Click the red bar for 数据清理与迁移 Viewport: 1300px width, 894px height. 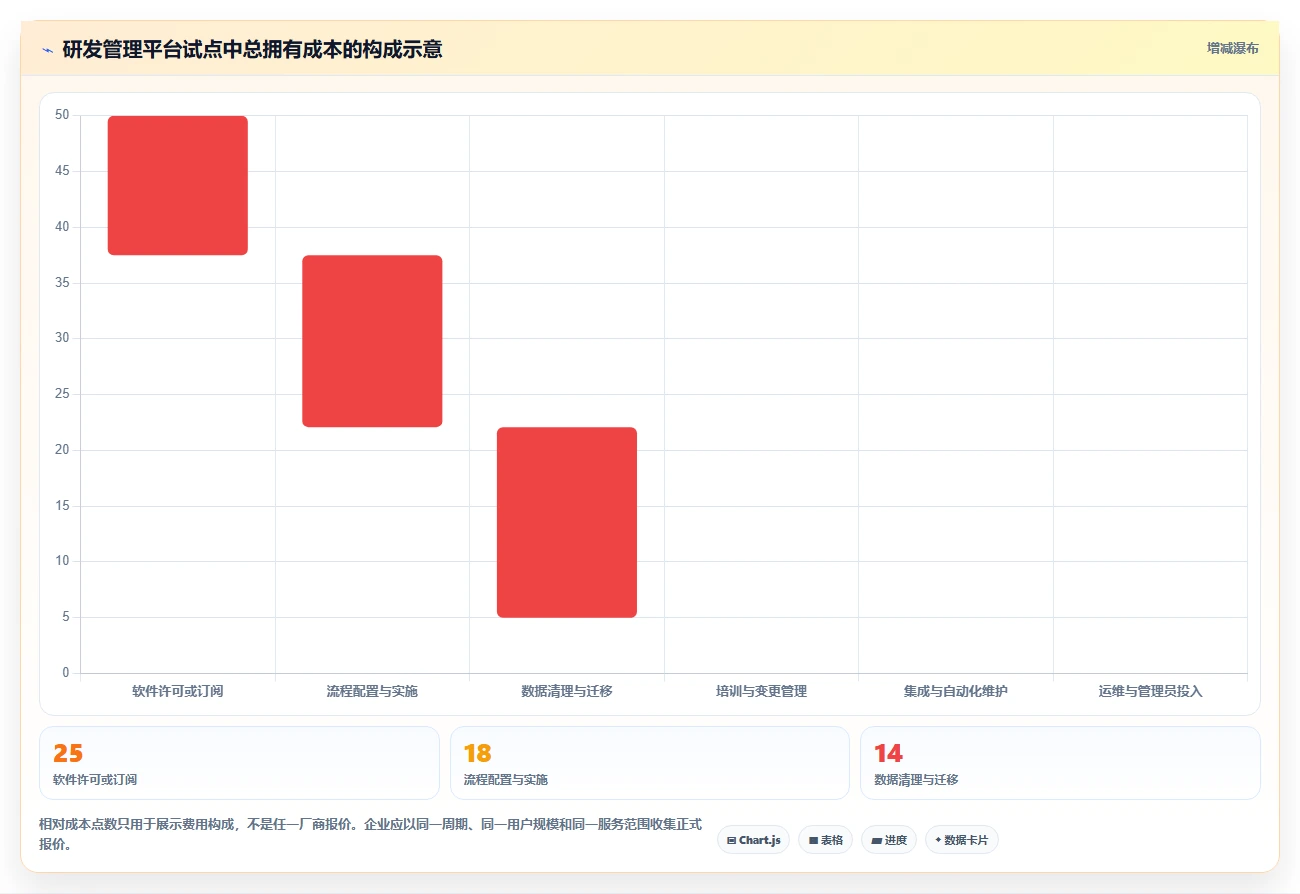[x=567, y=522]
